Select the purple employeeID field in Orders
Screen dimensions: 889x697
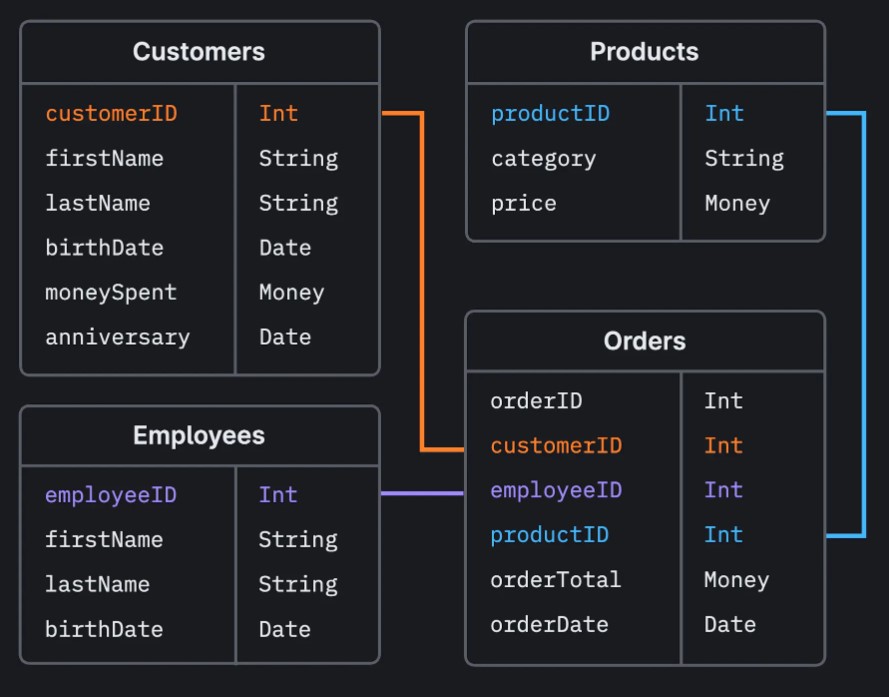coord(556,490)
